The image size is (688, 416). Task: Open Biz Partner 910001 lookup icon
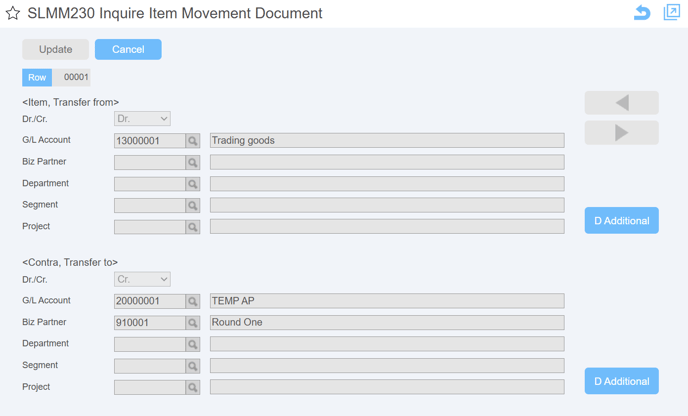(193, 323)
